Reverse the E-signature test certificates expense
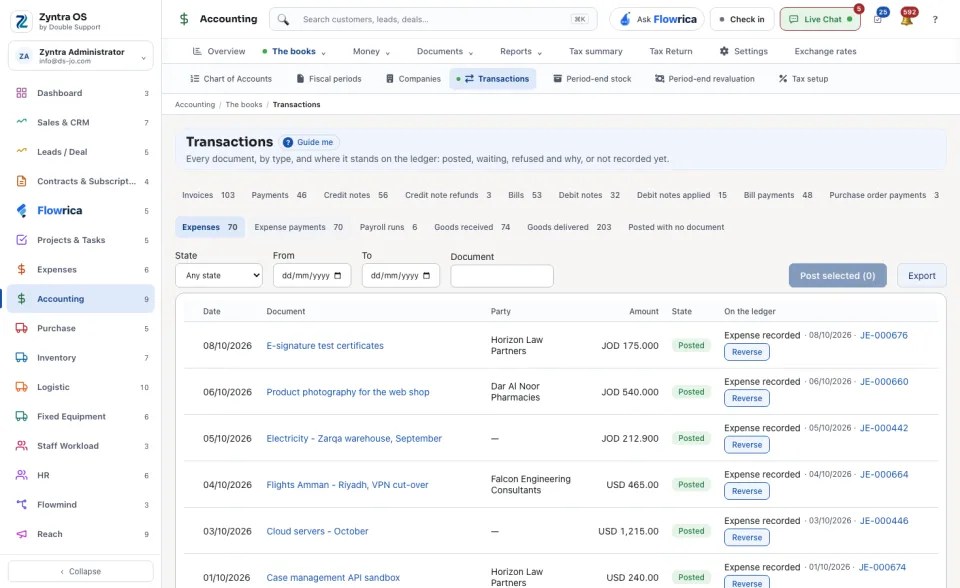The image size is (960, 588). click(x=747, y=352)
